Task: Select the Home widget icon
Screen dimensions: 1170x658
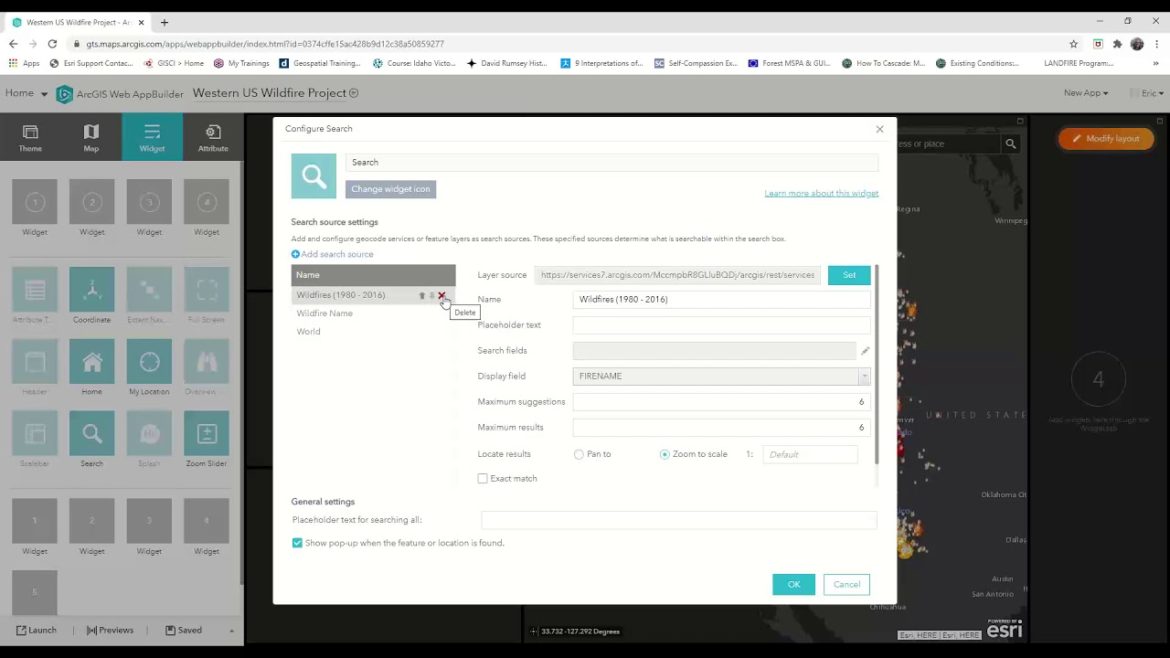Action: pyautogui.click(x=92, y=362)
